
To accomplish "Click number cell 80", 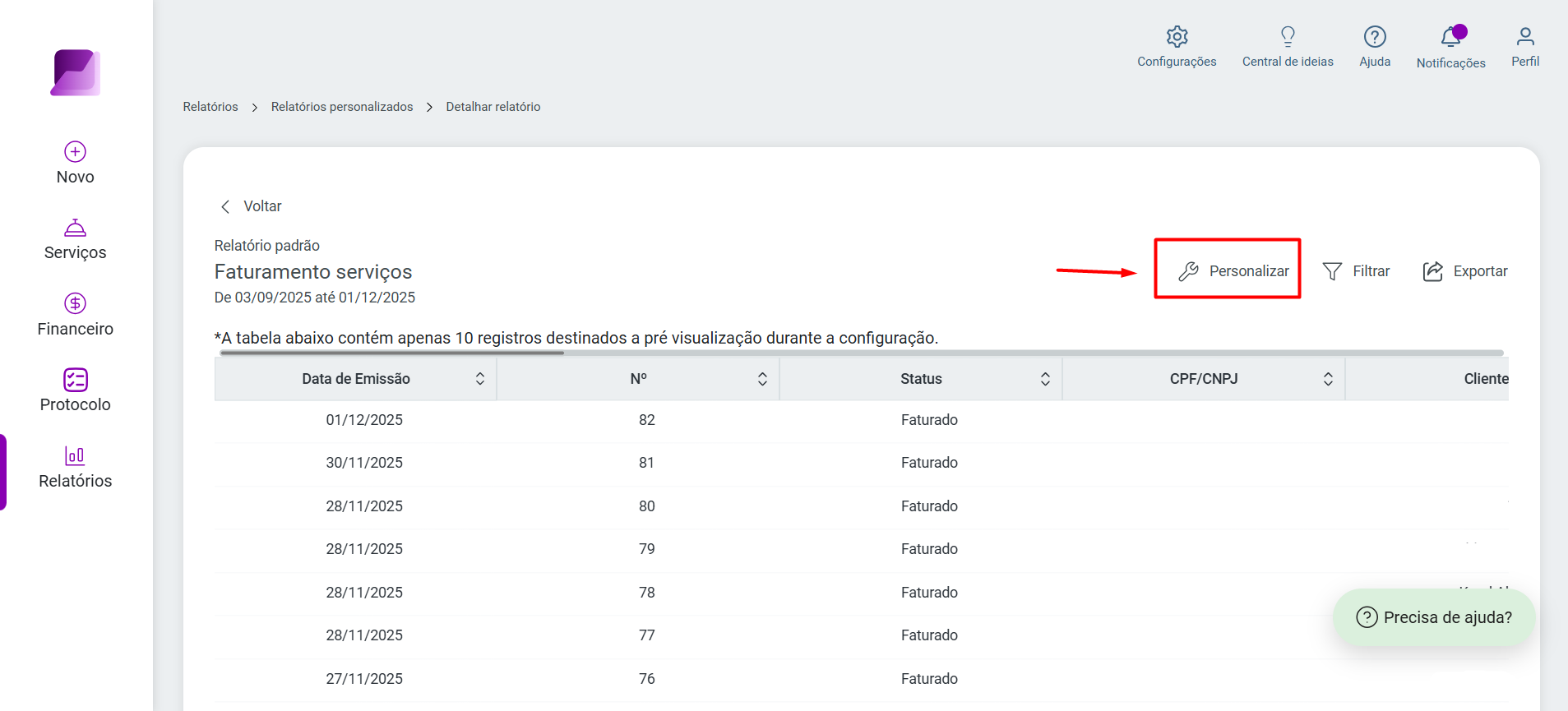I will point(647,506).
